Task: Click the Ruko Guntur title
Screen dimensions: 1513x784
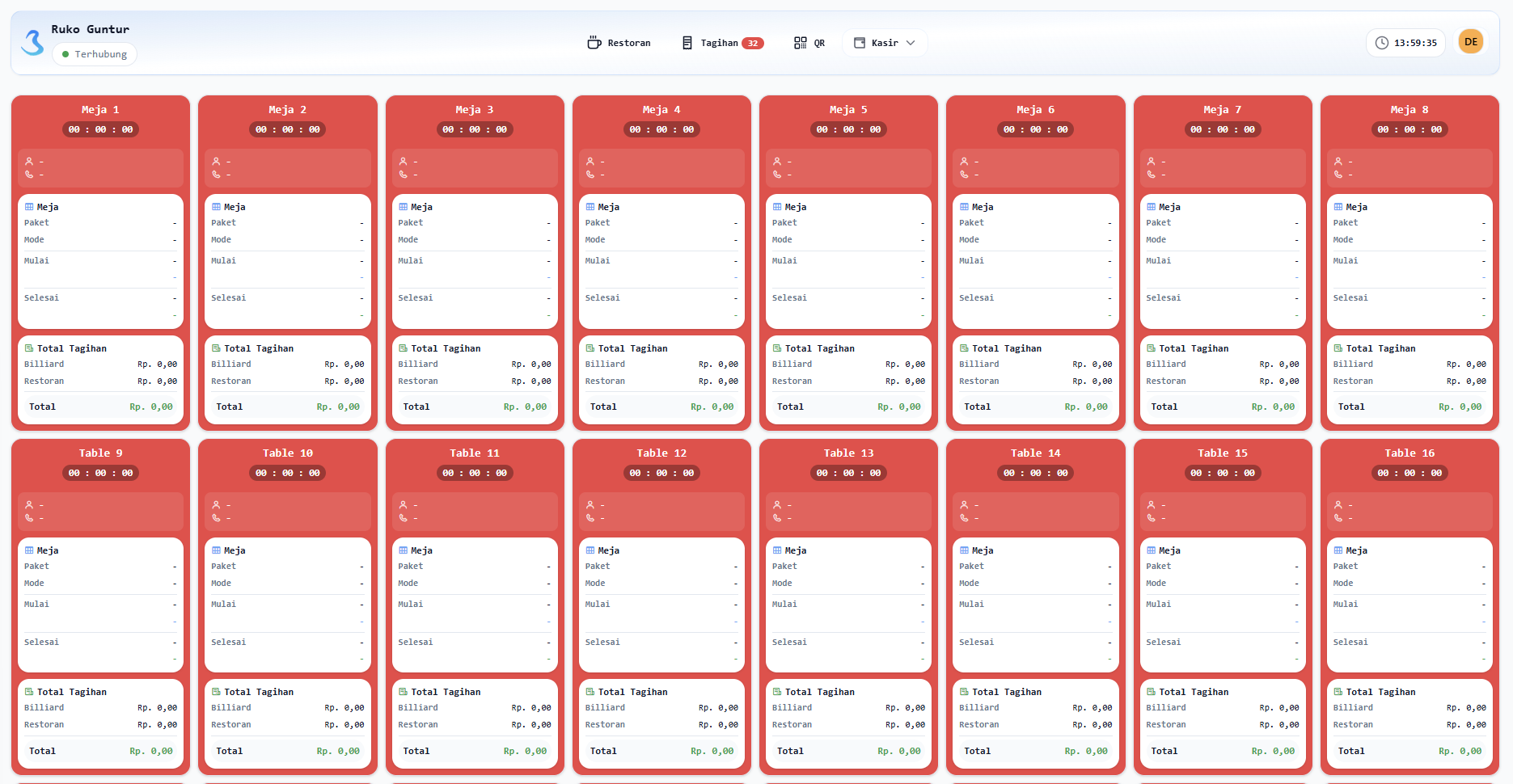Action: coord(90,29)
